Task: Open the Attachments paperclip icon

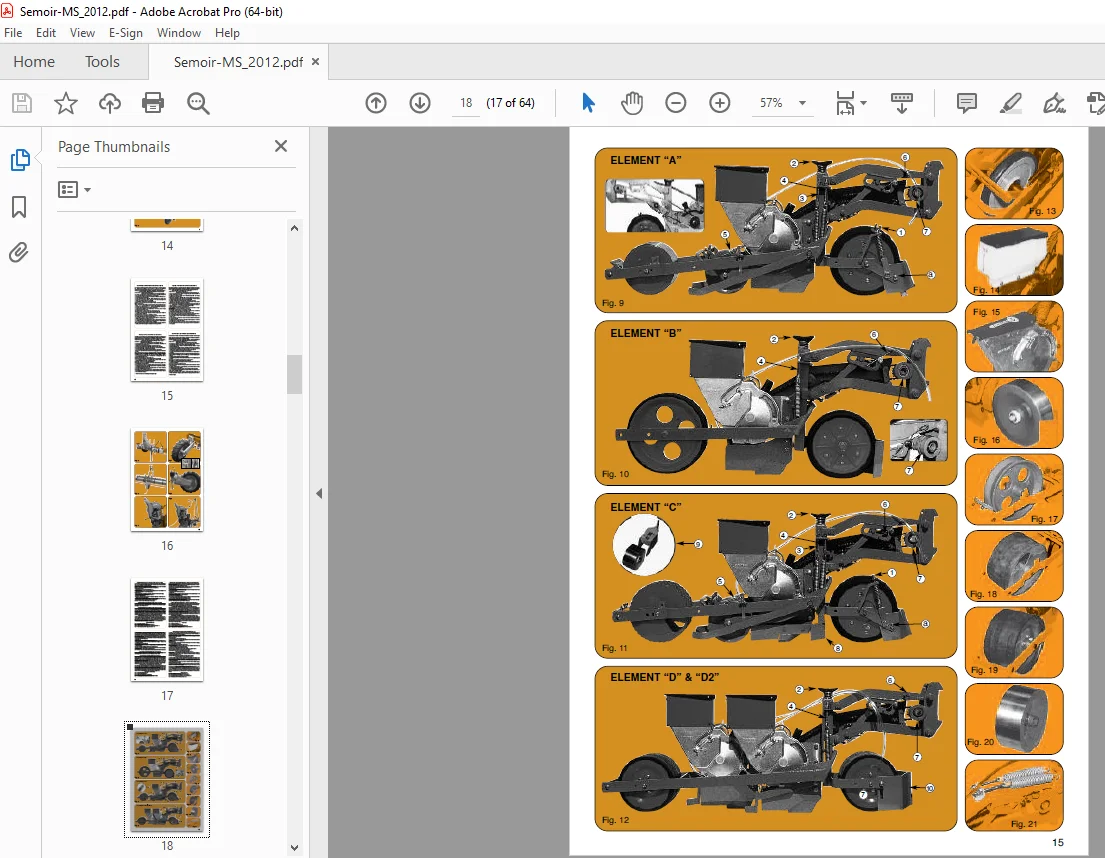Action: click(19, 252)
